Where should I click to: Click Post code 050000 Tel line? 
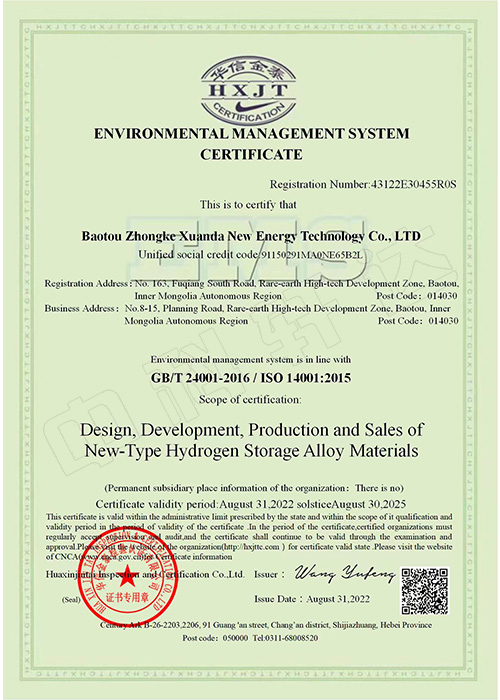pyautogui.click(x=250, y=638)
